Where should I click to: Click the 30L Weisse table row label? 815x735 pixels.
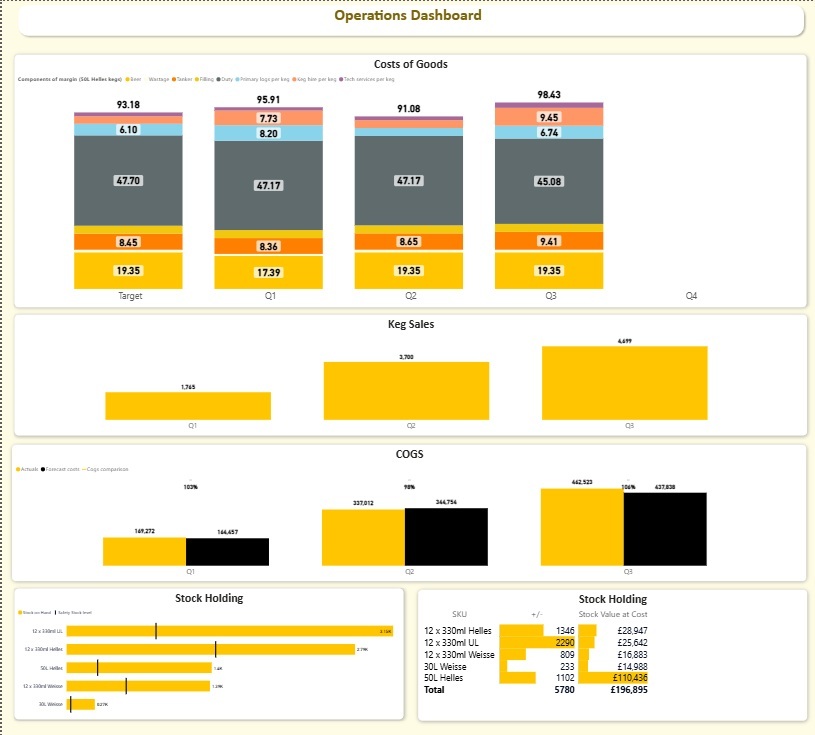click(x=445, y=666)
